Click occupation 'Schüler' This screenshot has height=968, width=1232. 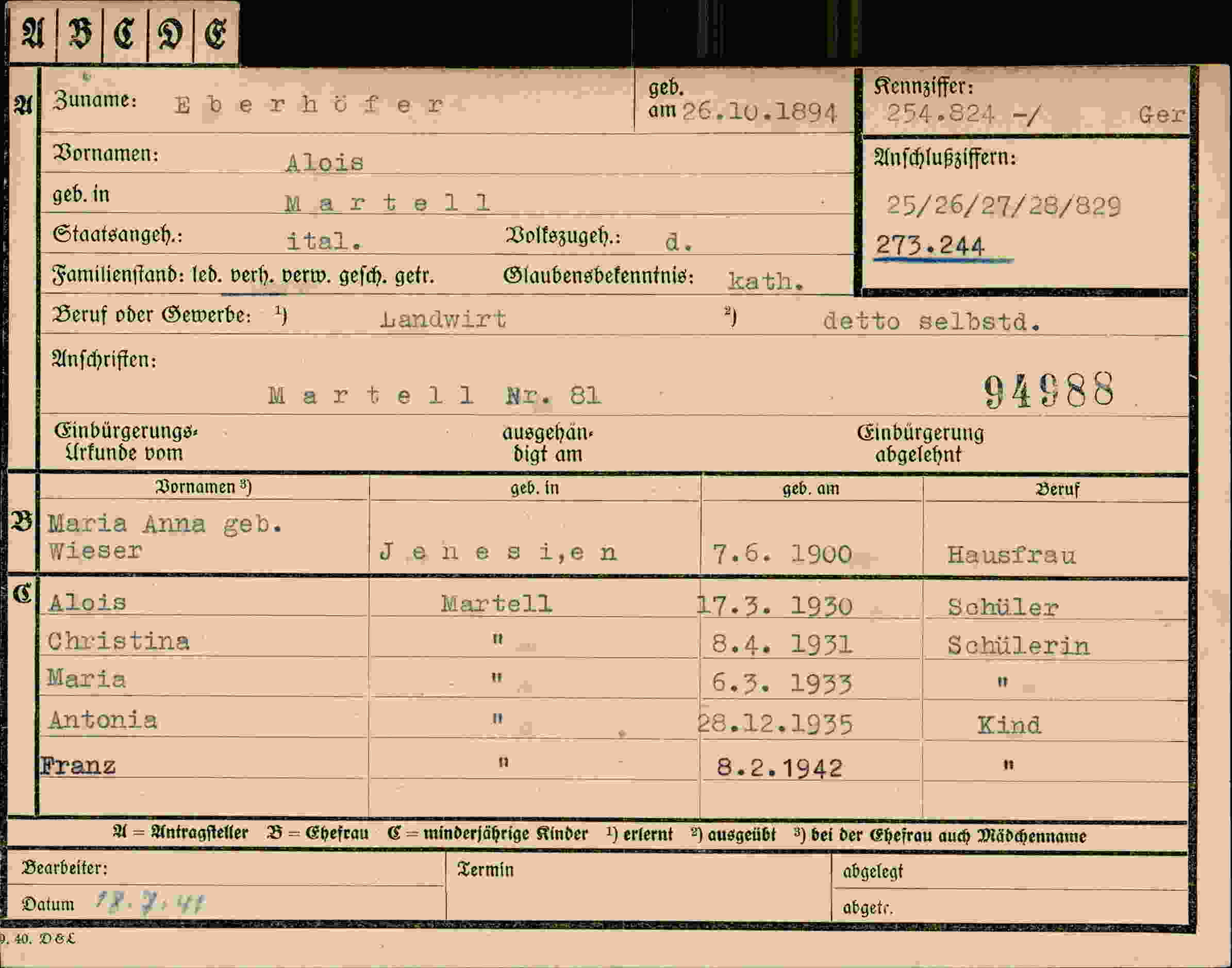tap(1003, 608)
